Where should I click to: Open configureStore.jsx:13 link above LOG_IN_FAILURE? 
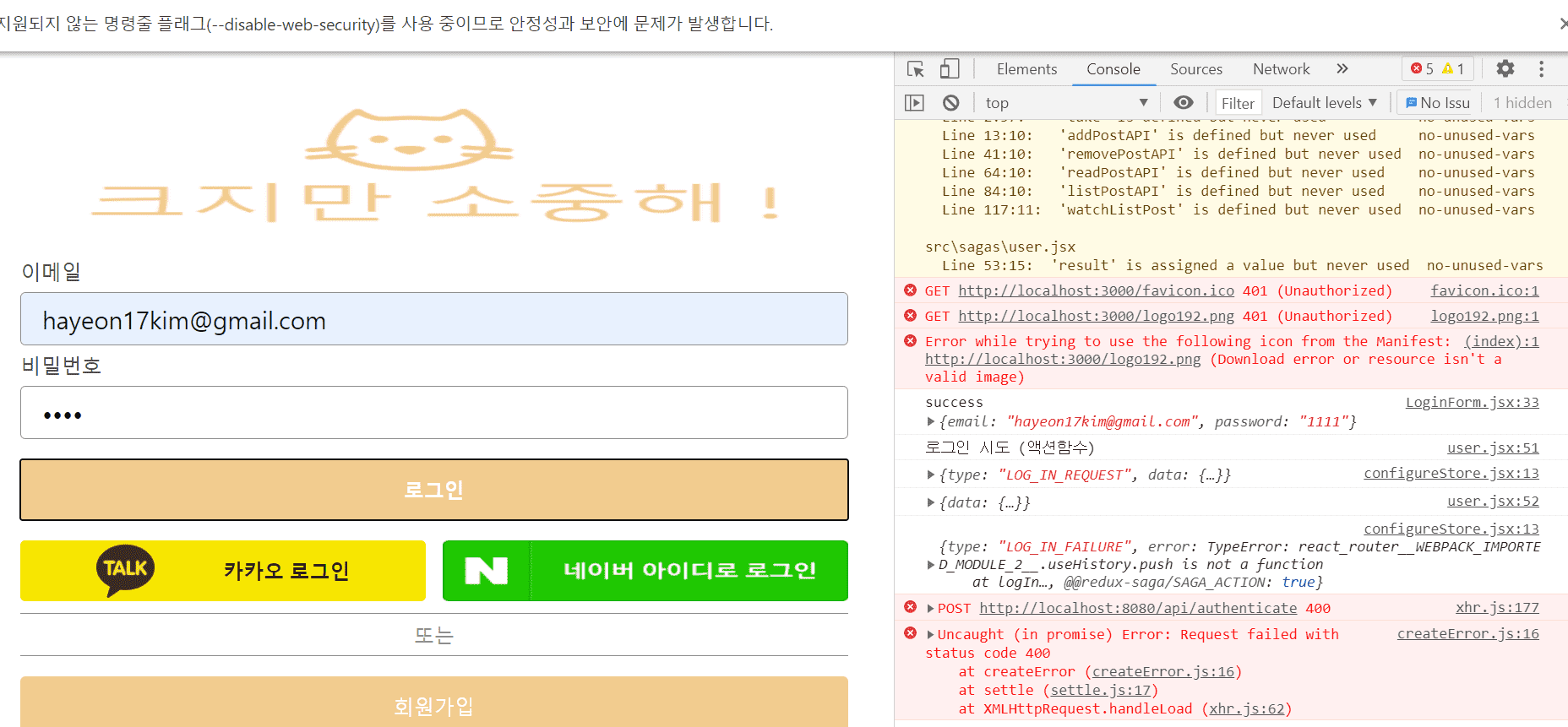(1451, 529)
